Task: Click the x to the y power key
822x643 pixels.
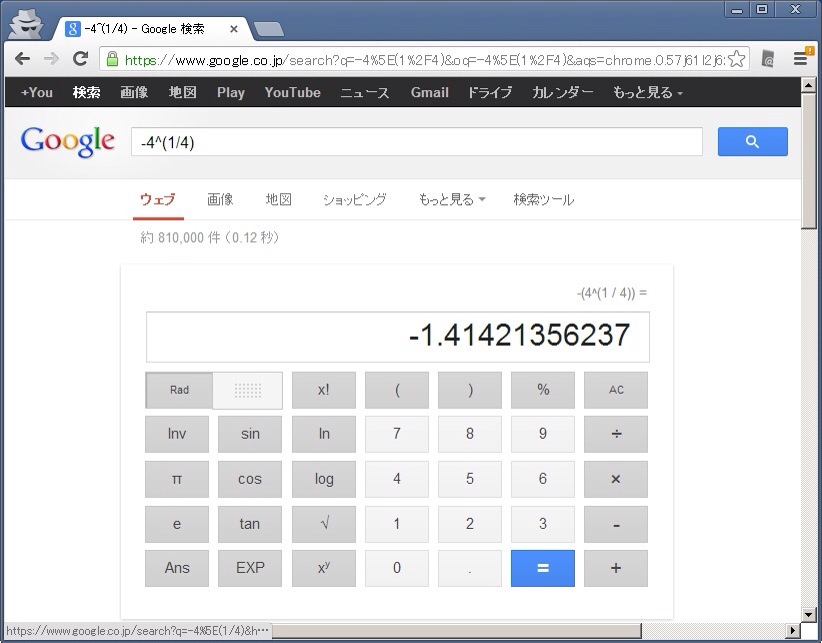Action: (x=323, y=568)
